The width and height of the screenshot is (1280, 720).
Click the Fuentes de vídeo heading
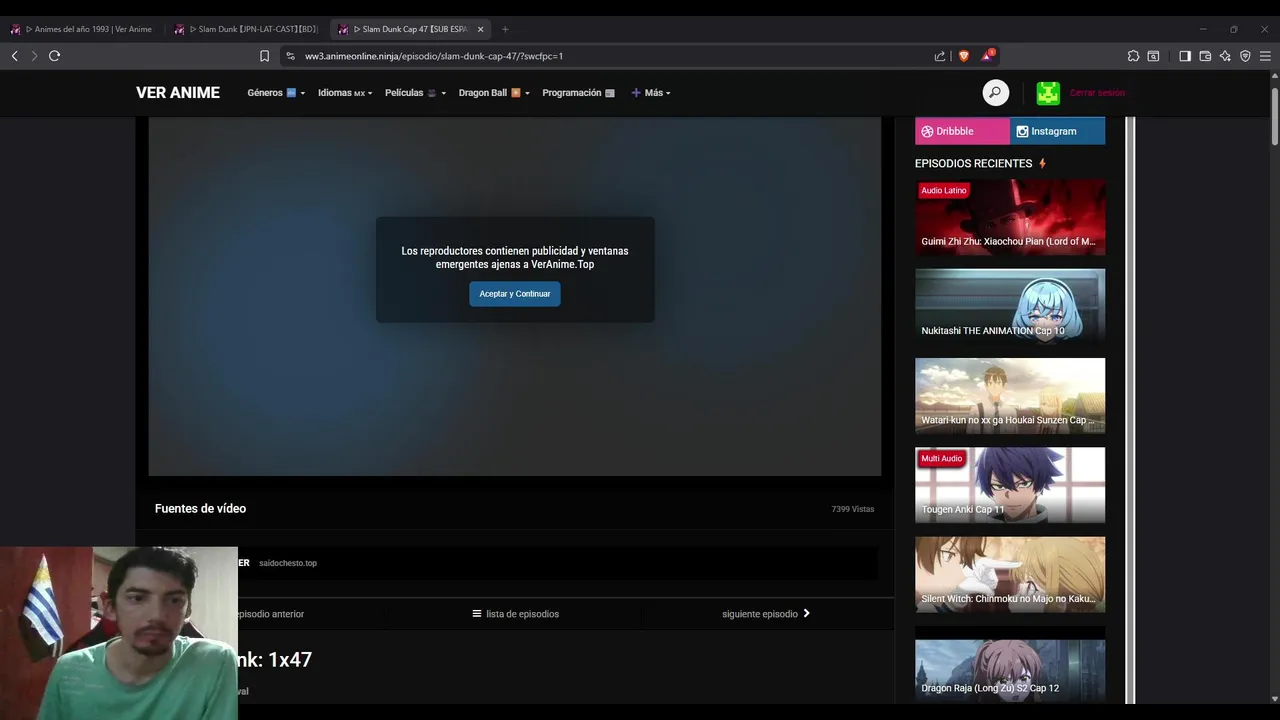click(x=200, y=509)
